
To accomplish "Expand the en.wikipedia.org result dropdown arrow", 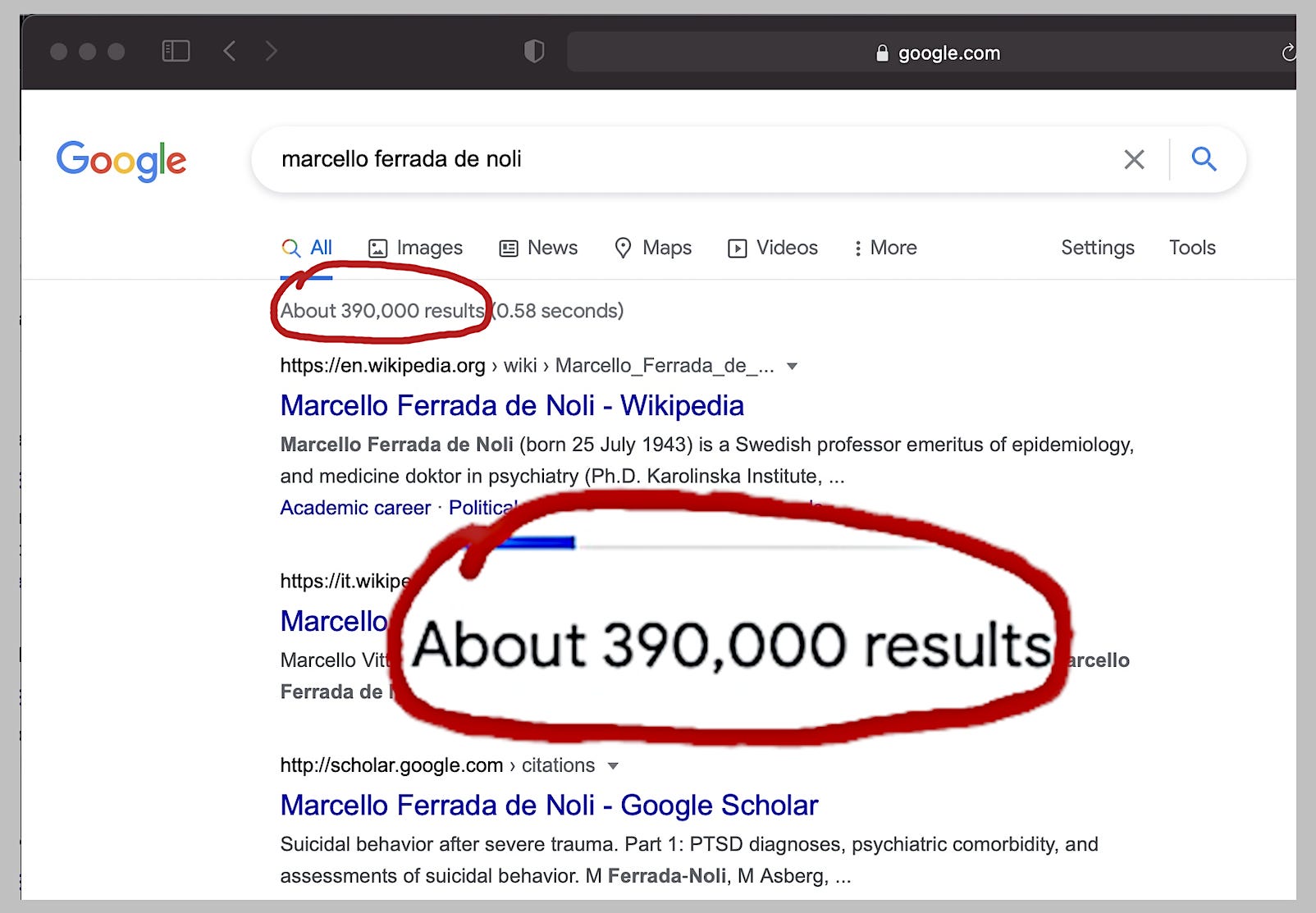I will 792,367.
